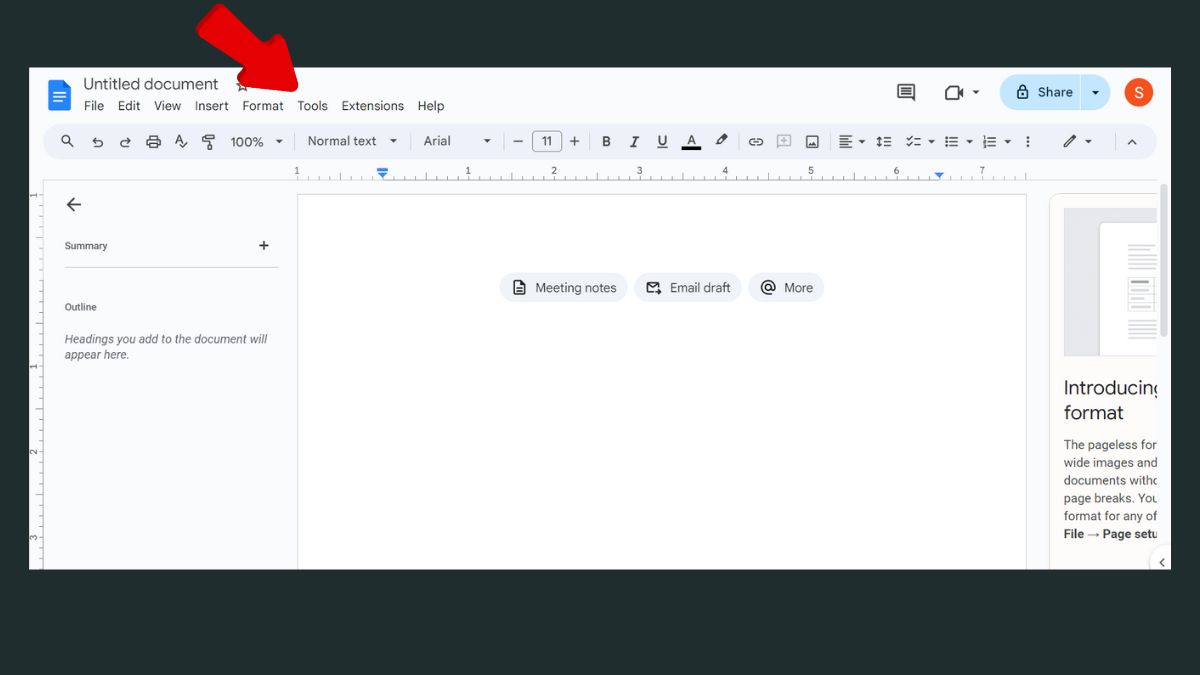
Task: Click the undo arrow
Action: pos(97,142)
